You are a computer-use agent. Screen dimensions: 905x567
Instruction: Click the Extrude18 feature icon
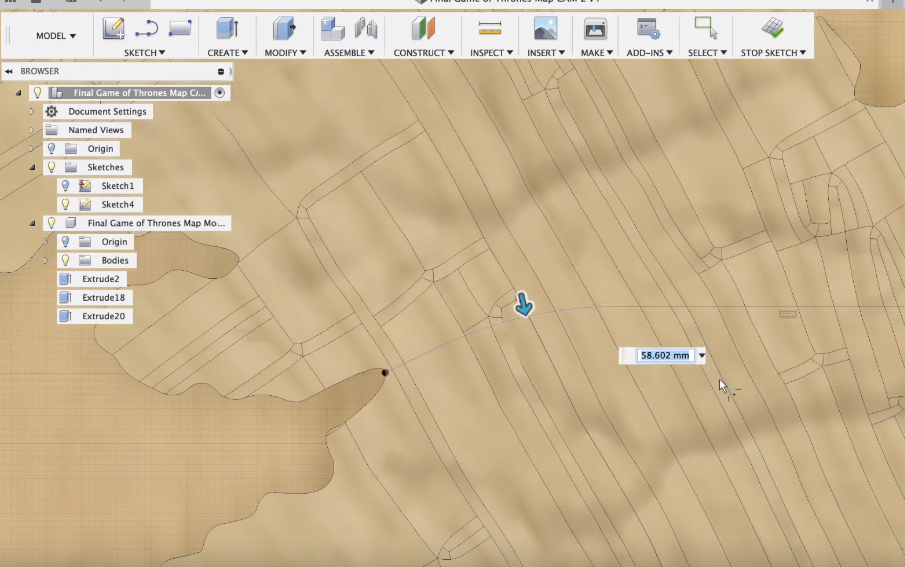point(65,297)
